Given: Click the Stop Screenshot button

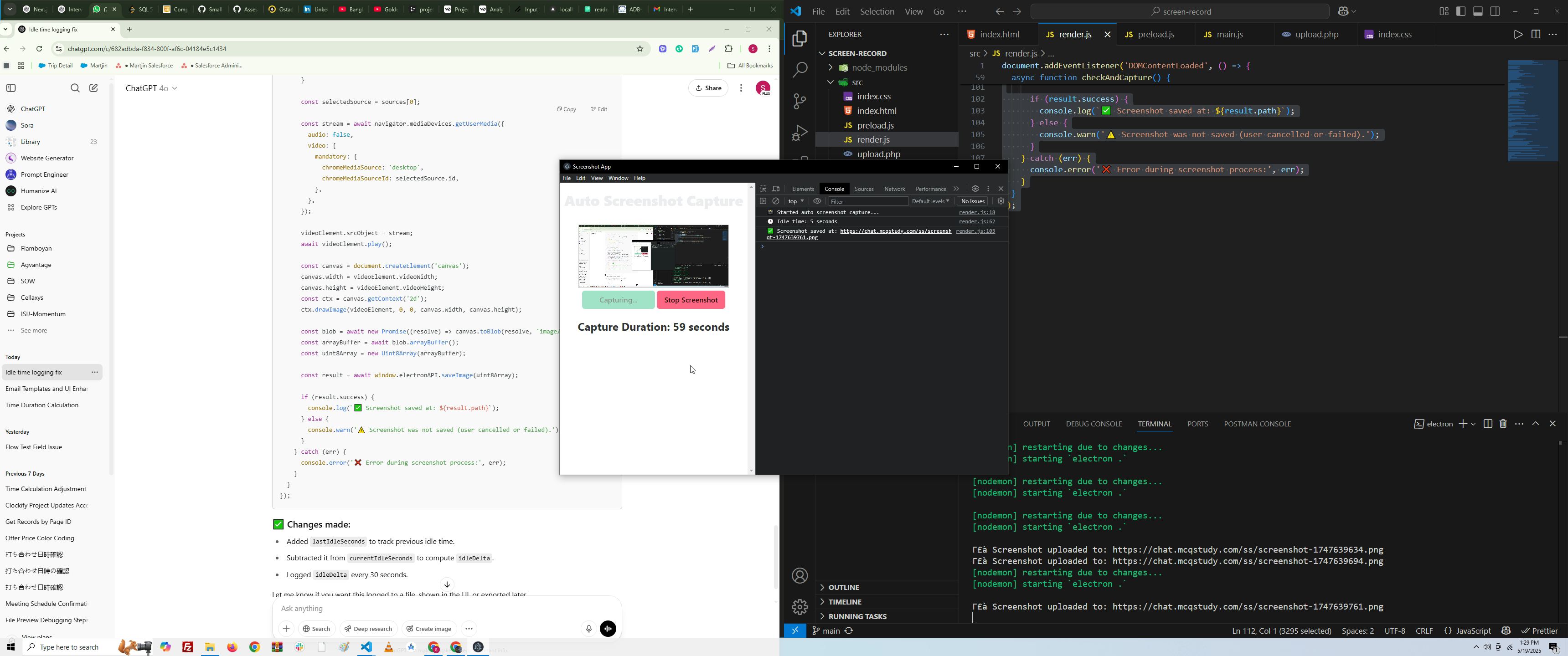Looking at the screenshot, I should click(x=690, y=300).
